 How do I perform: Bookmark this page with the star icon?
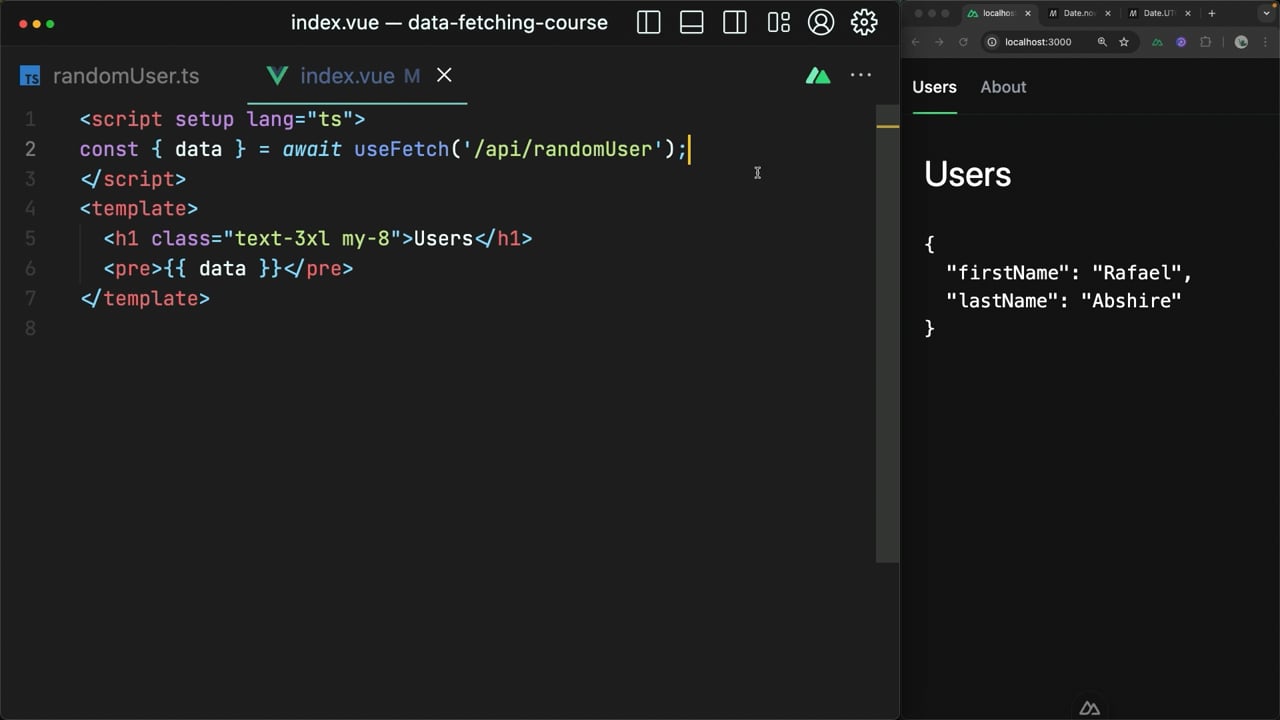tap(1124, 42)
